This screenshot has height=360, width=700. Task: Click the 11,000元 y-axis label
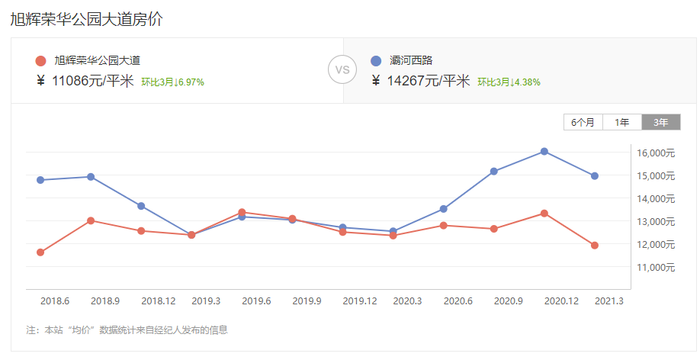[x=656, y=268]
